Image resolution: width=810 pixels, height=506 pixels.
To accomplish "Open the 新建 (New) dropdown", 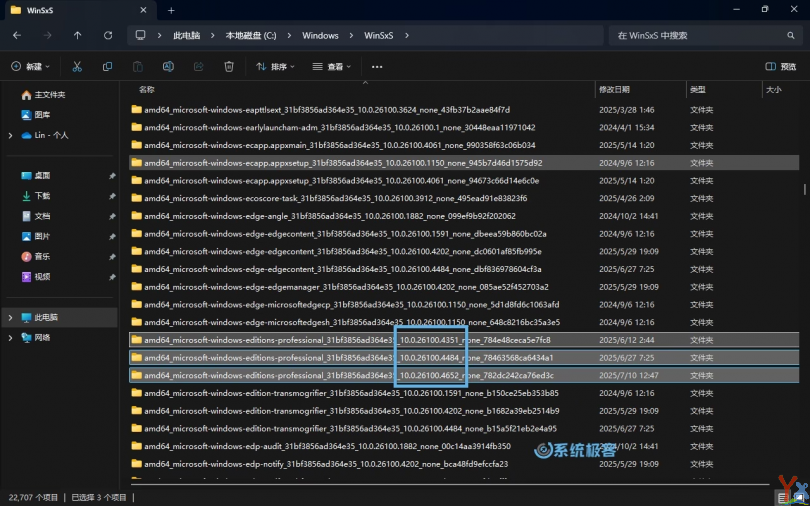I will tap(31, 67).
